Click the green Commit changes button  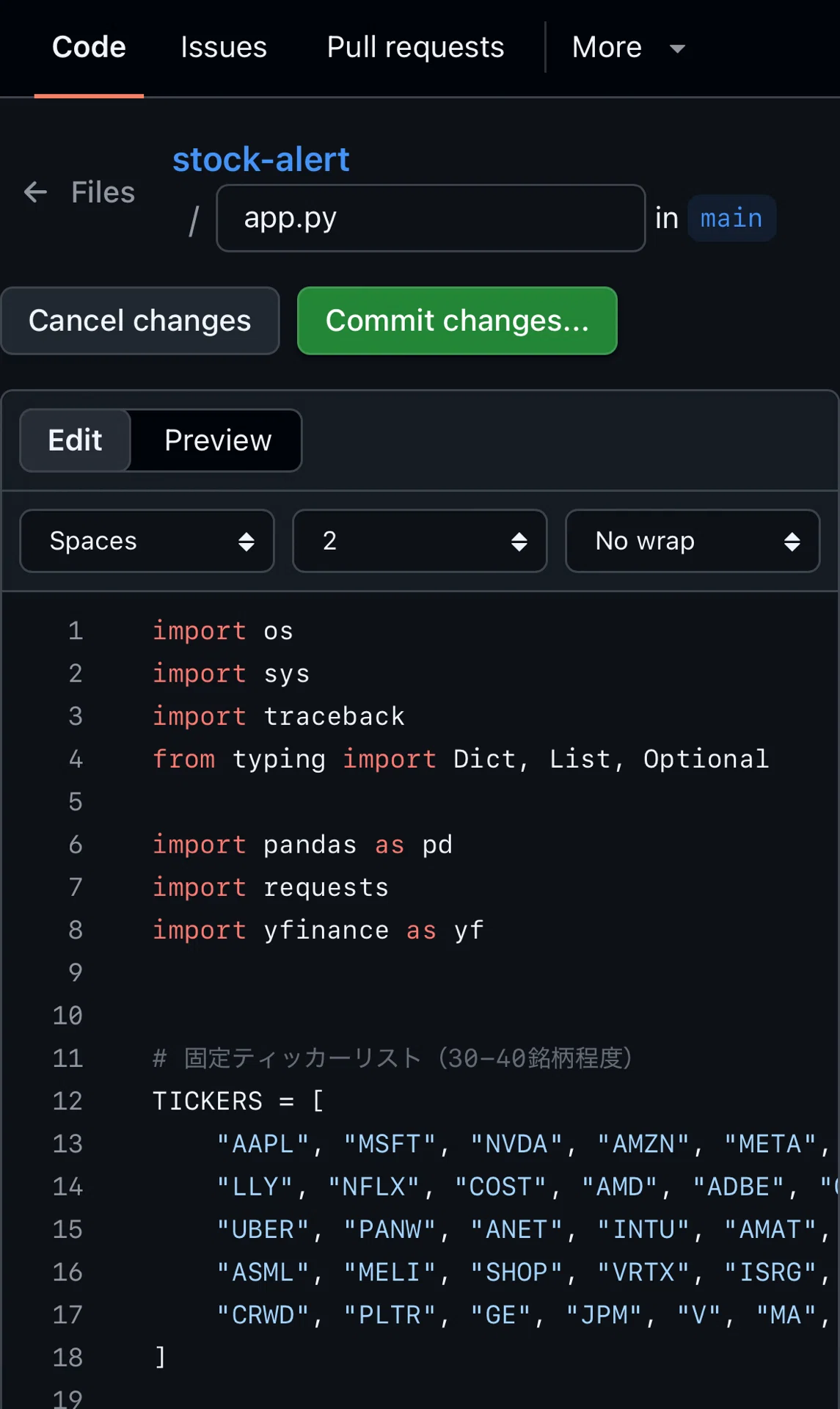(x=457, y=321)
